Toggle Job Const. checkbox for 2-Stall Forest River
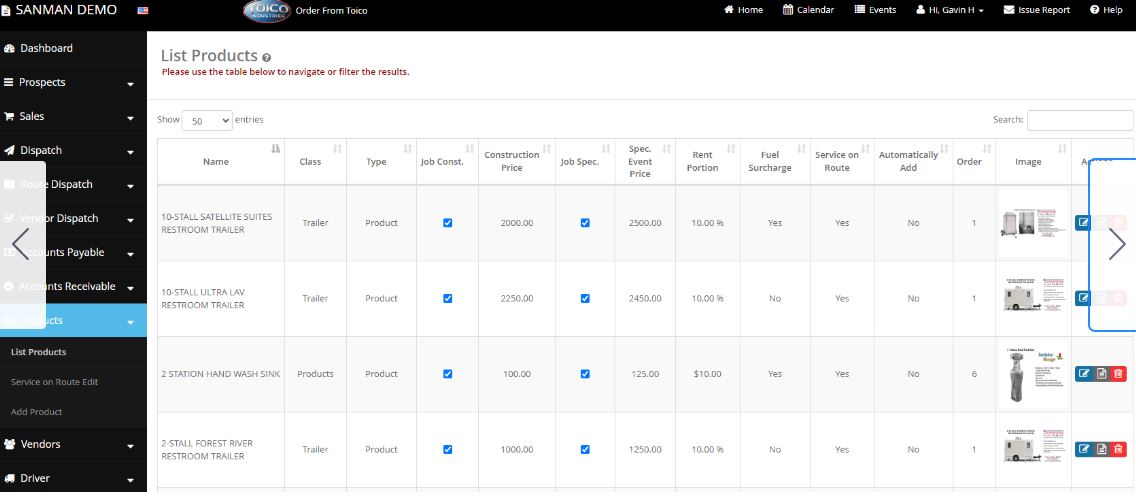 click(x=447, y=450)
